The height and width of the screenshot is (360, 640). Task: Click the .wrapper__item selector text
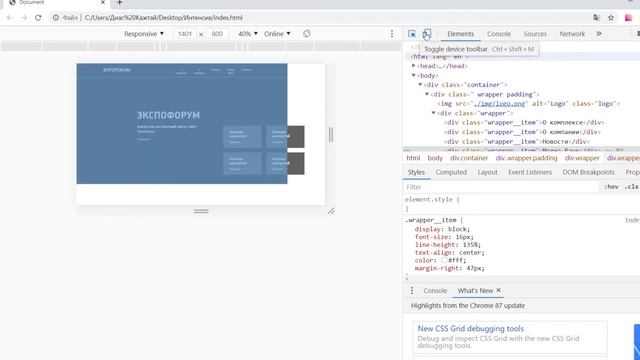(431, 220)
